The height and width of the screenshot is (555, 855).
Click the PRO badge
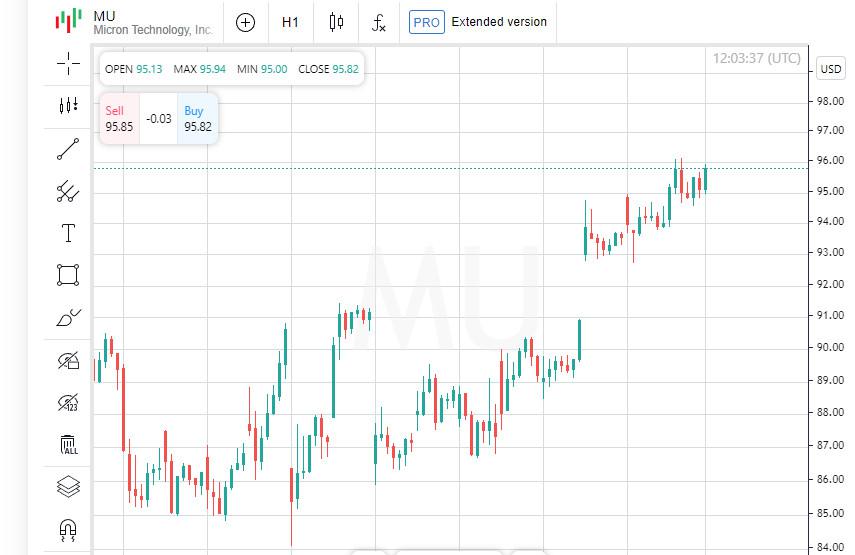pyautogui.click(x=426, y=22)
